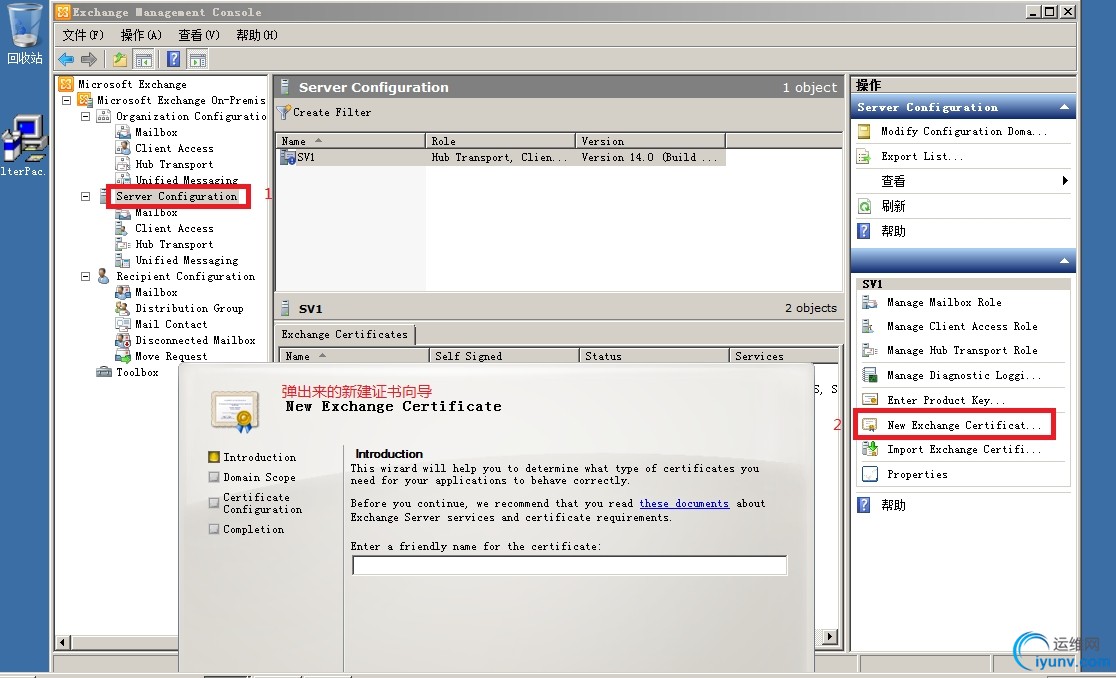Open the 操作(A) menu

point(141,35)
